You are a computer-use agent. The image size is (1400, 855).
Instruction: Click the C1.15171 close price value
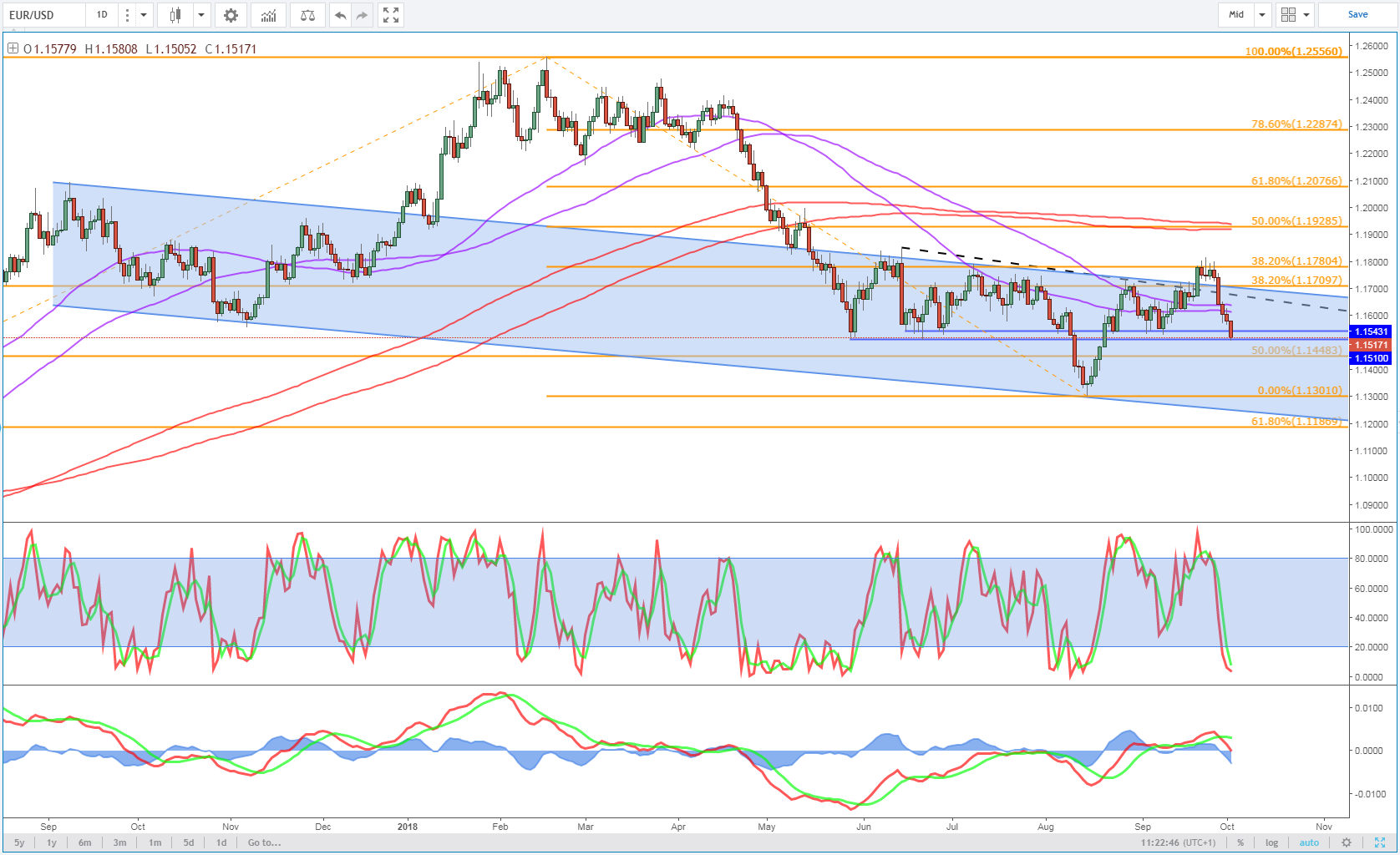tap(231, 48)
